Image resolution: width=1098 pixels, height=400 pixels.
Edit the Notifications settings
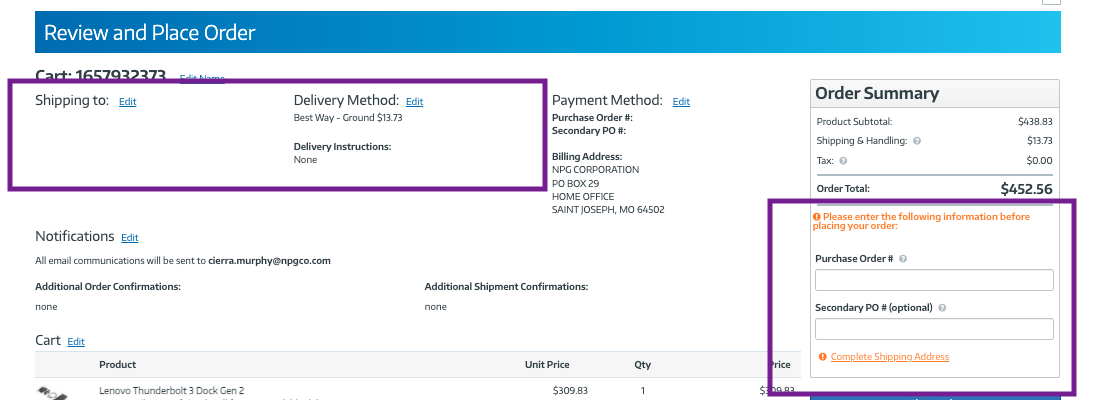coord(130,237)
